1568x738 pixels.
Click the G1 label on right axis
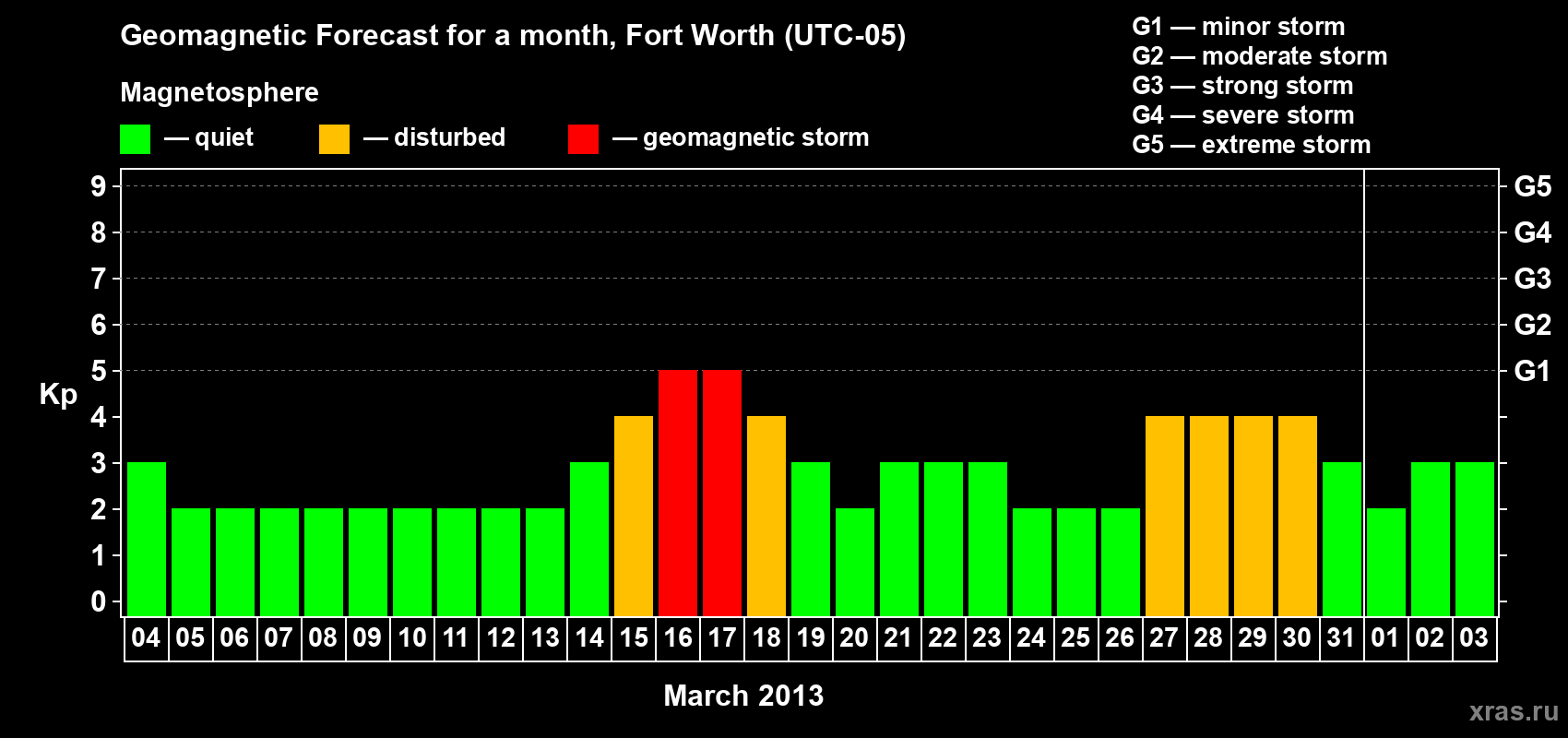click(1533, 371)
